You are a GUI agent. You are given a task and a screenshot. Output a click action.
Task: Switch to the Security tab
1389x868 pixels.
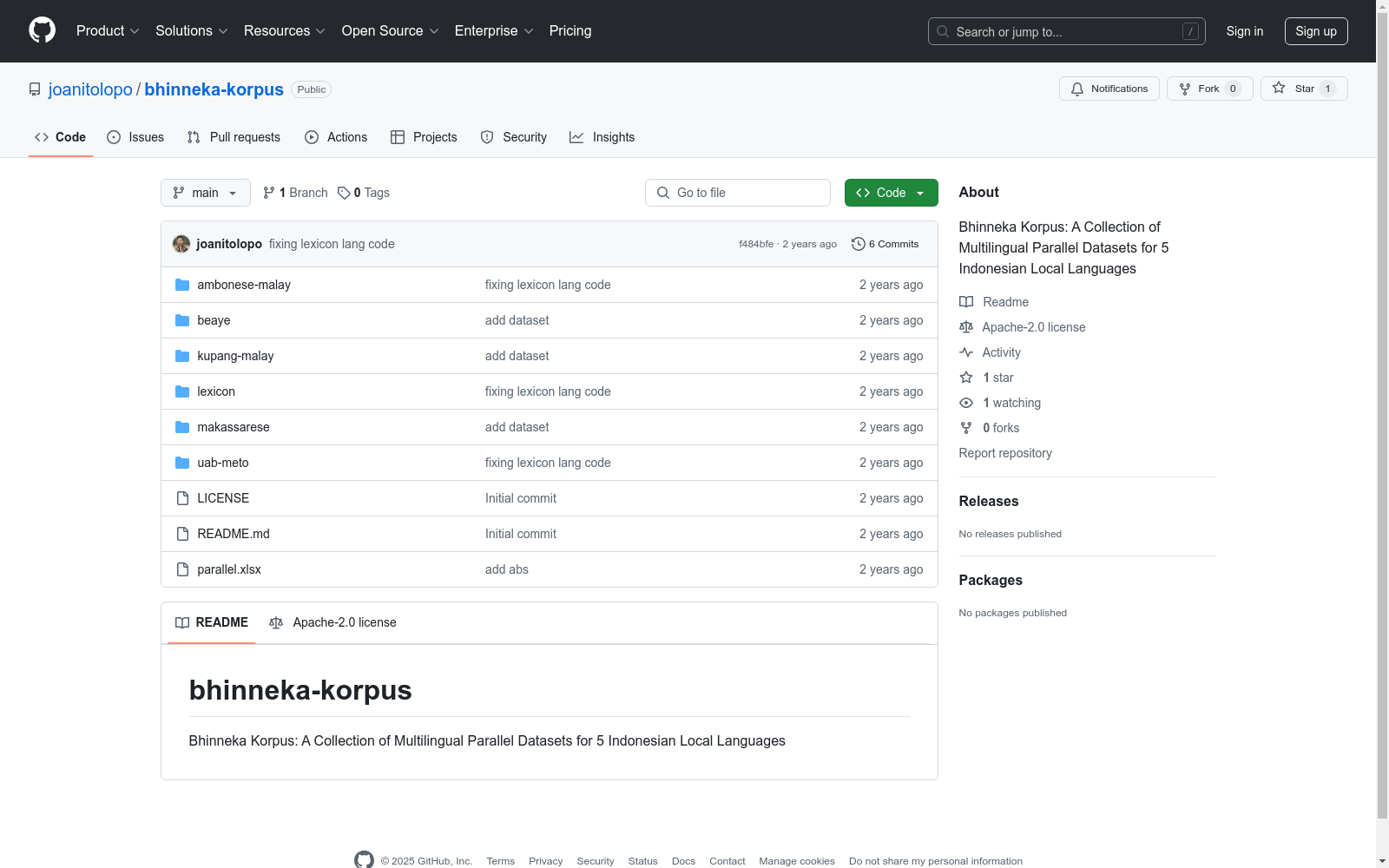[514, 137]
